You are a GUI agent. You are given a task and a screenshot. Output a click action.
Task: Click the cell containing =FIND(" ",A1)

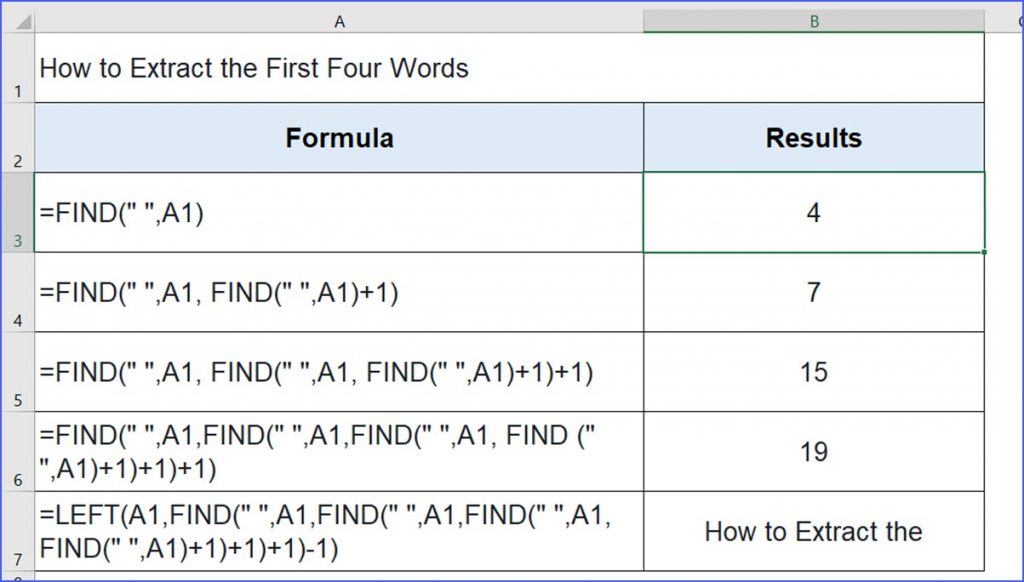coord(339,212)
